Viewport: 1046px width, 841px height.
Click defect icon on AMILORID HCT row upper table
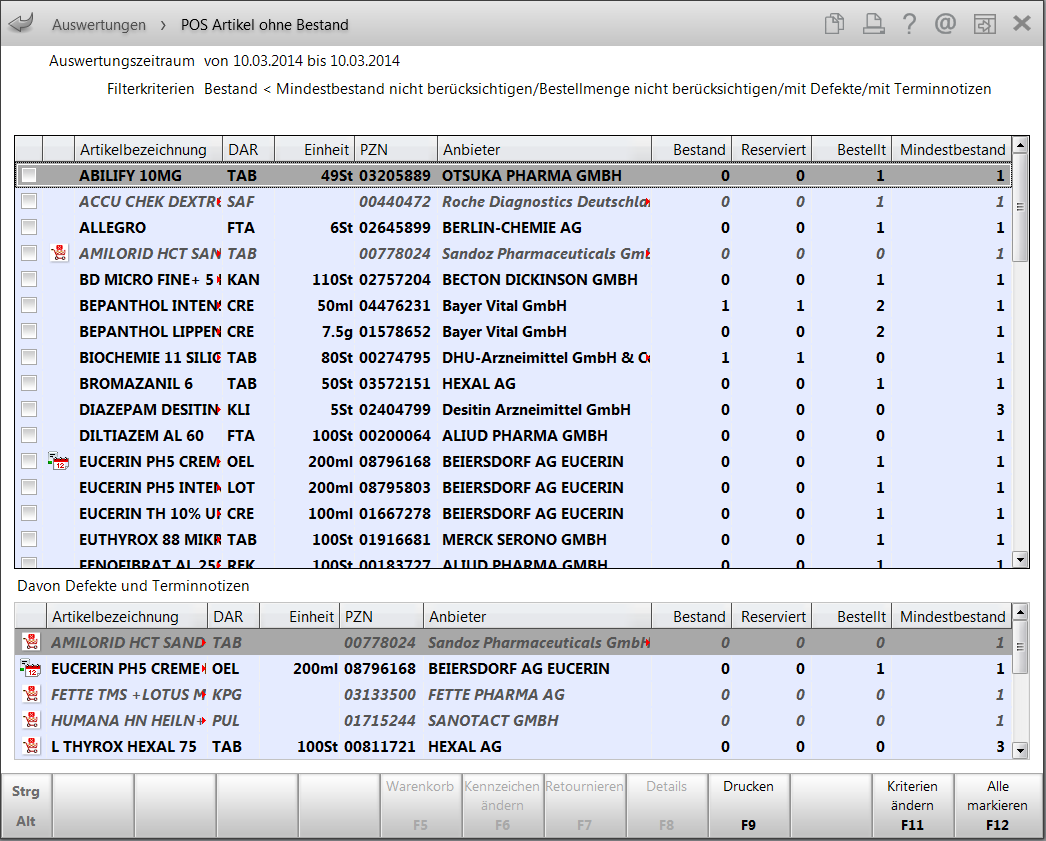(x=59, y=253)
